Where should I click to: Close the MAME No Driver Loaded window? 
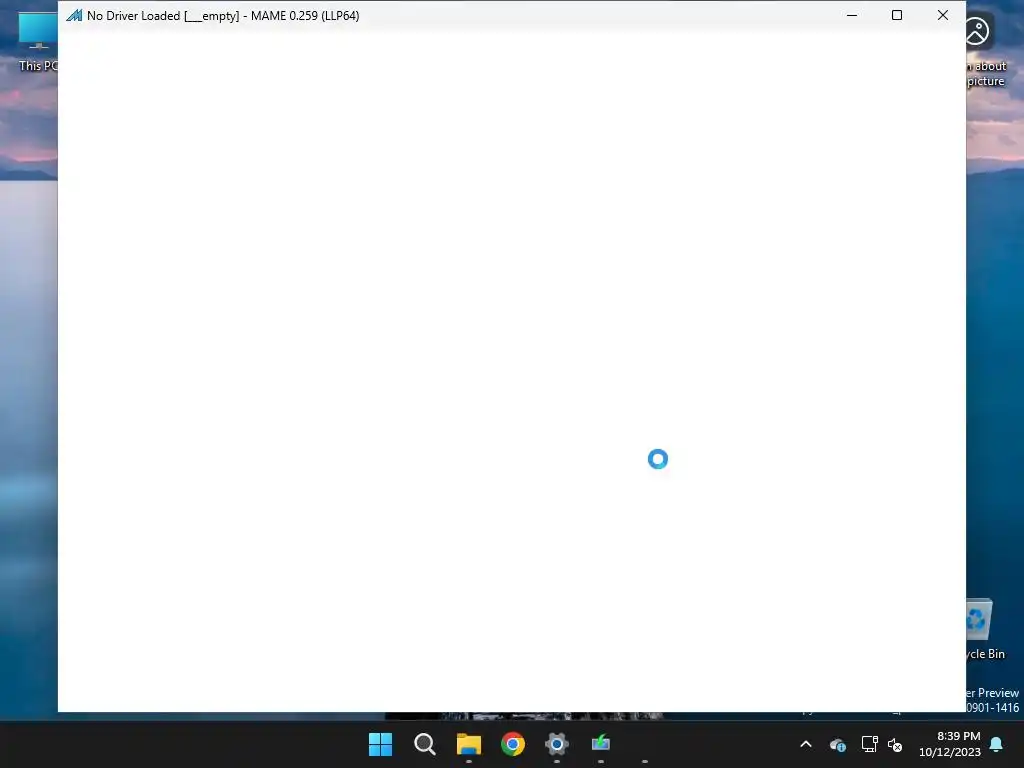942,15
